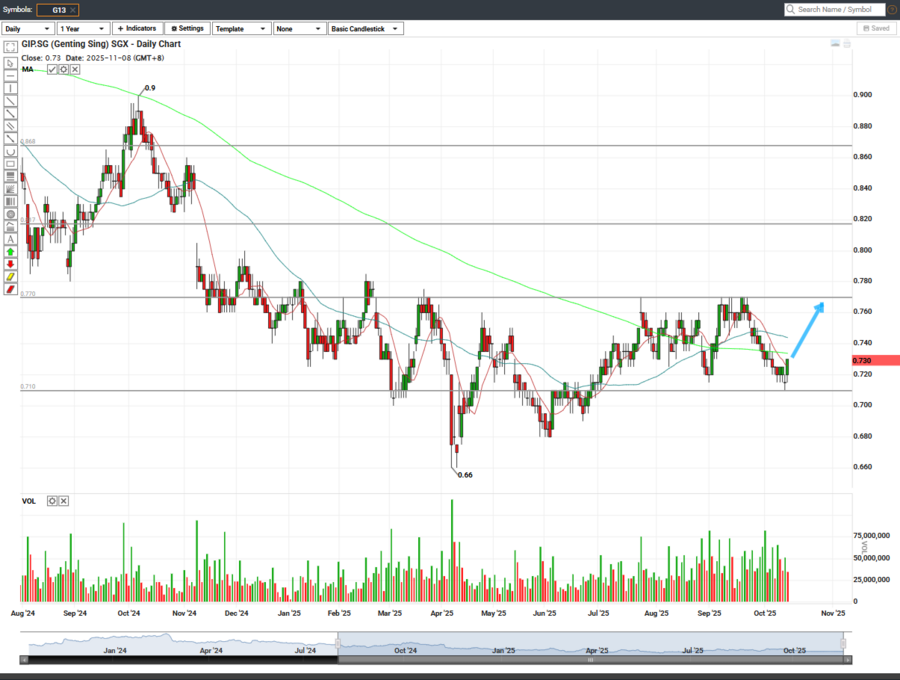Expand the 1 Year range dropdown
The width and height of the screenshot is (900, 680).
coord(83,29)
